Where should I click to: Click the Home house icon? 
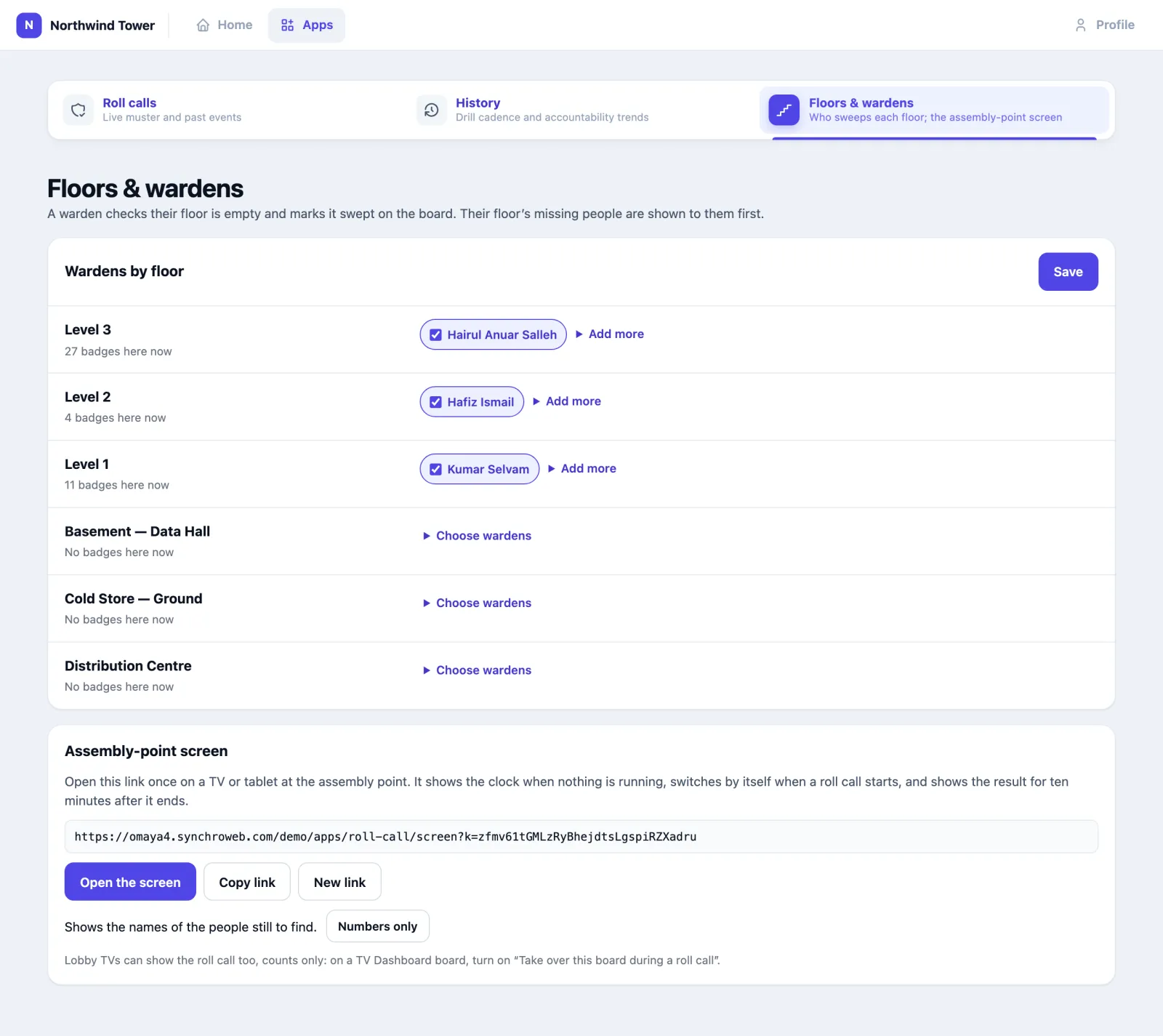pos(203,25)
